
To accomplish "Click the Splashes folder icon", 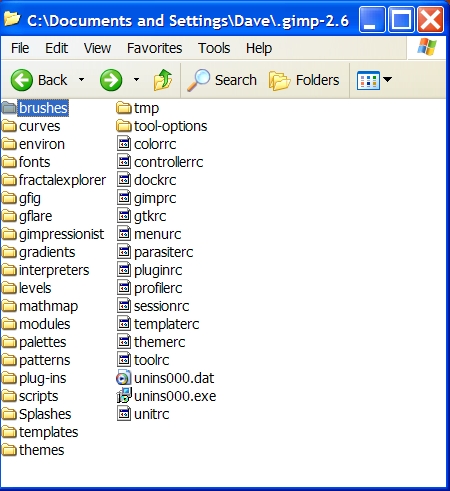I will pyautogui.click(x=9, y=414).
